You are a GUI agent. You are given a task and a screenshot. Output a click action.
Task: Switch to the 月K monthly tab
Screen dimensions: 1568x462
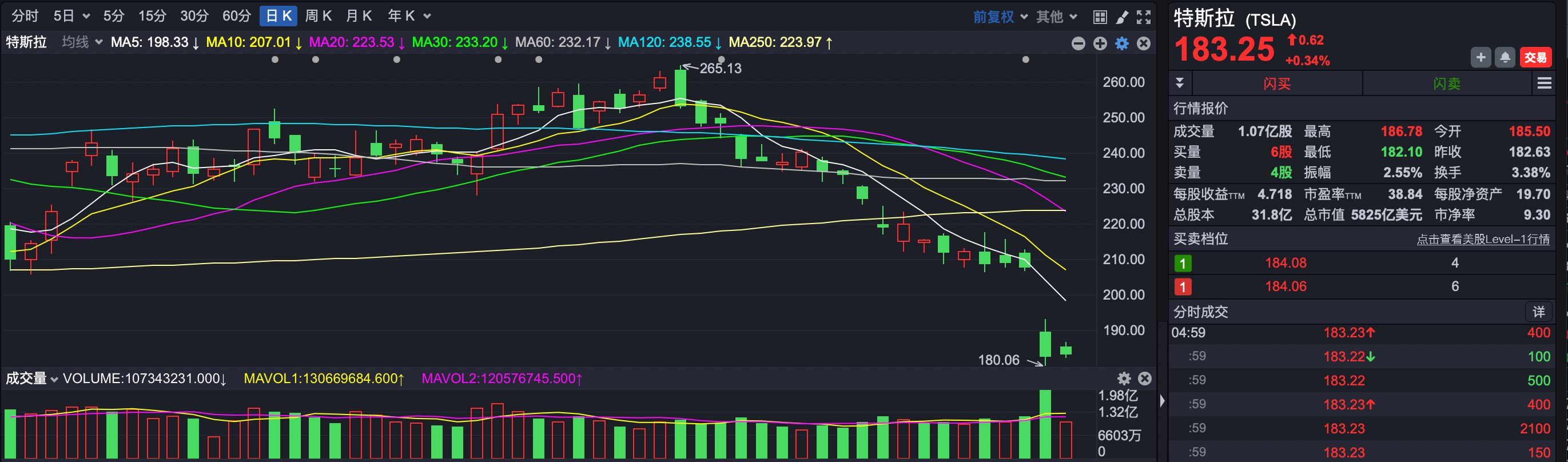359,16
